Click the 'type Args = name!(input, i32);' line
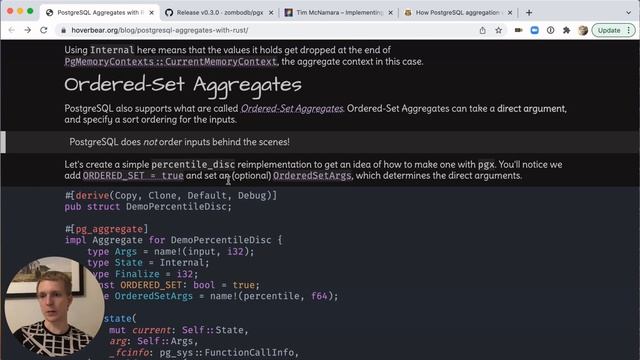Viewport: 640px width, 360px height. 171,251
